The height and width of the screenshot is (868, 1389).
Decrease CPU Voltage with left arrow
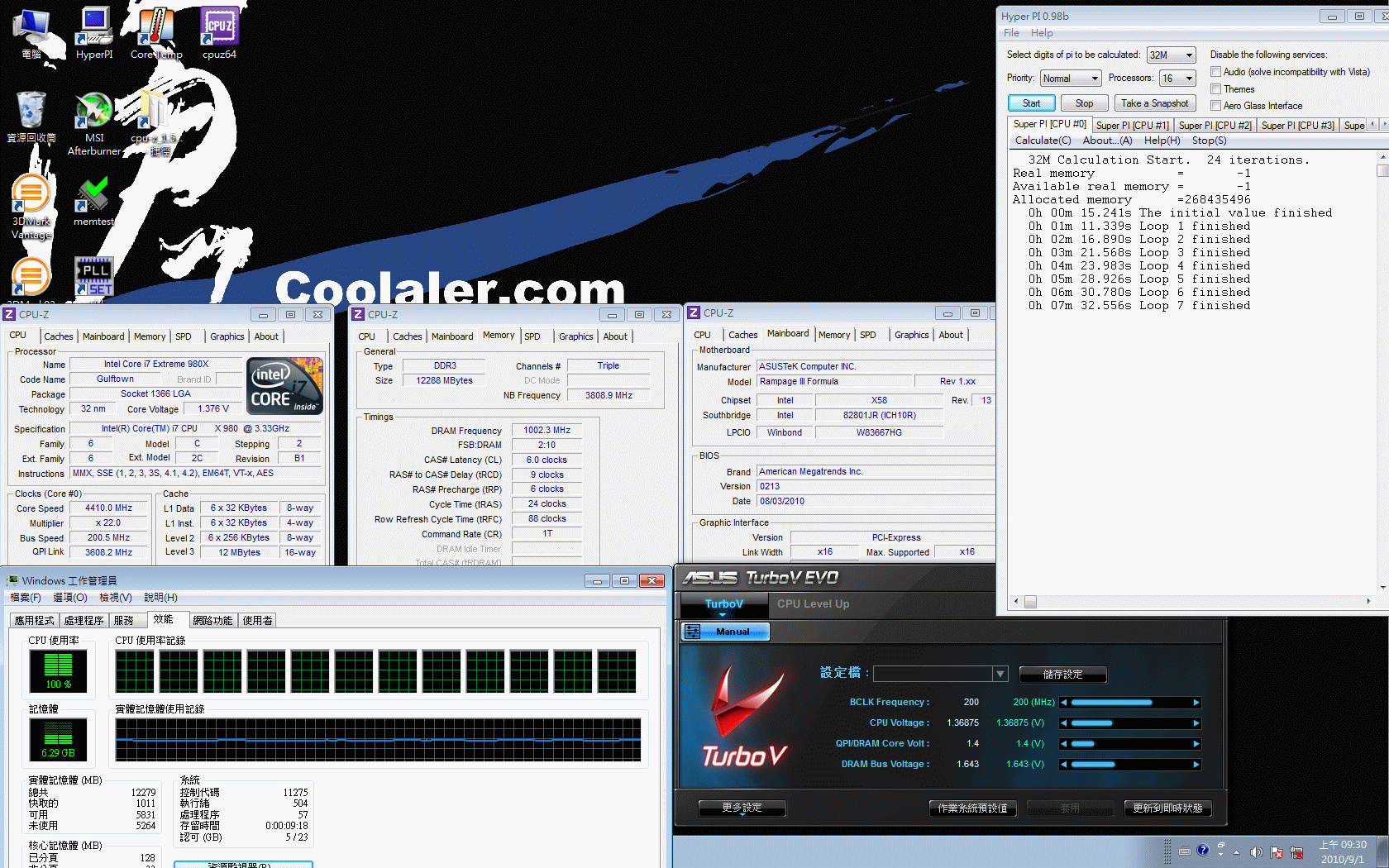(x=1064, y=723)
